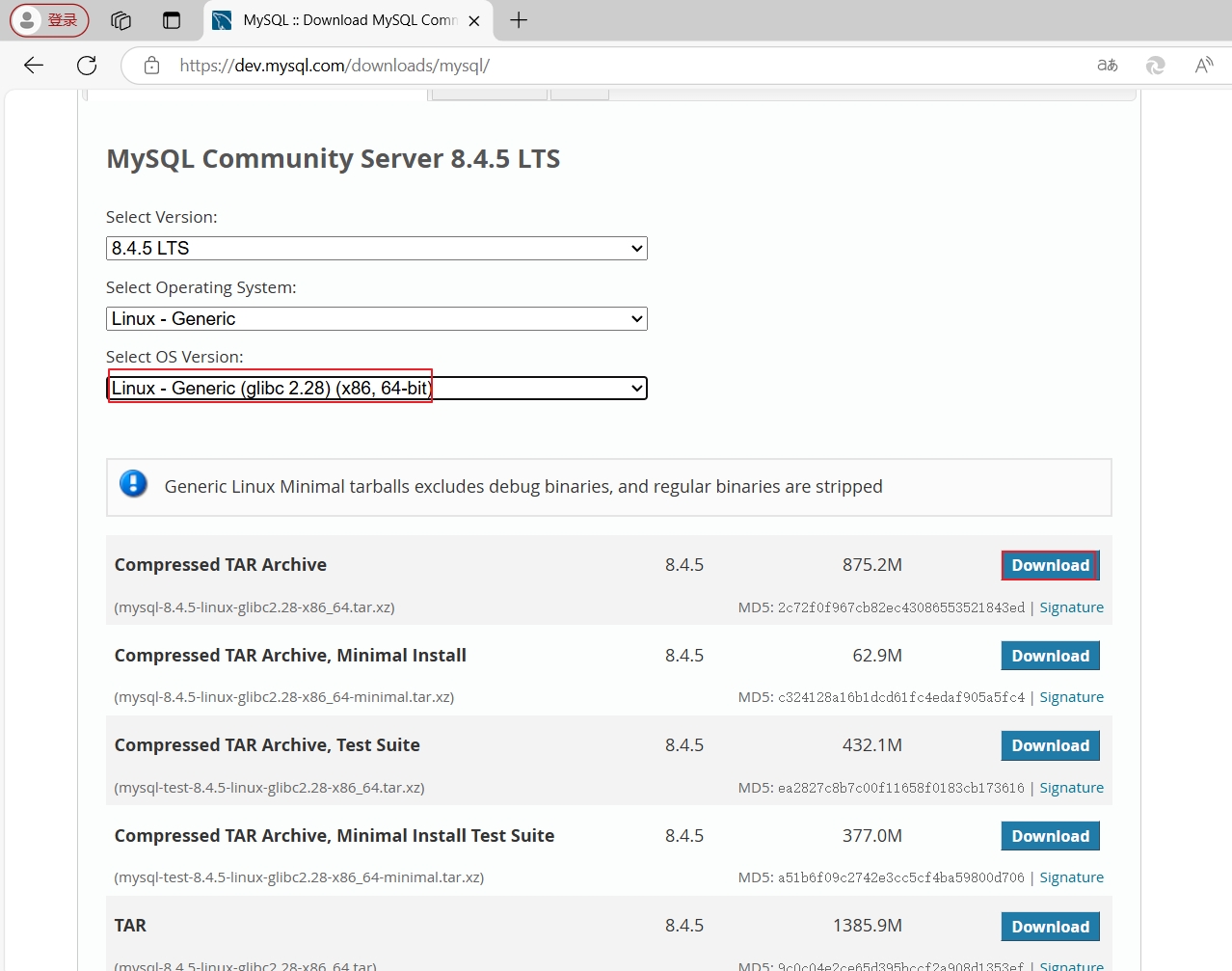Click the blue info exclamation icon
Screen dimensions: 1232x971
133,484
